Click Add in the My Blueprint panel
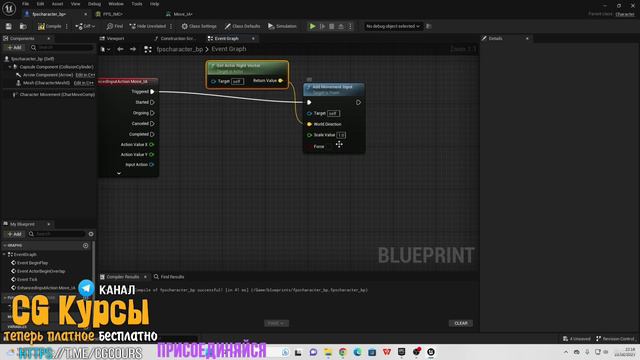 [14, 234]
